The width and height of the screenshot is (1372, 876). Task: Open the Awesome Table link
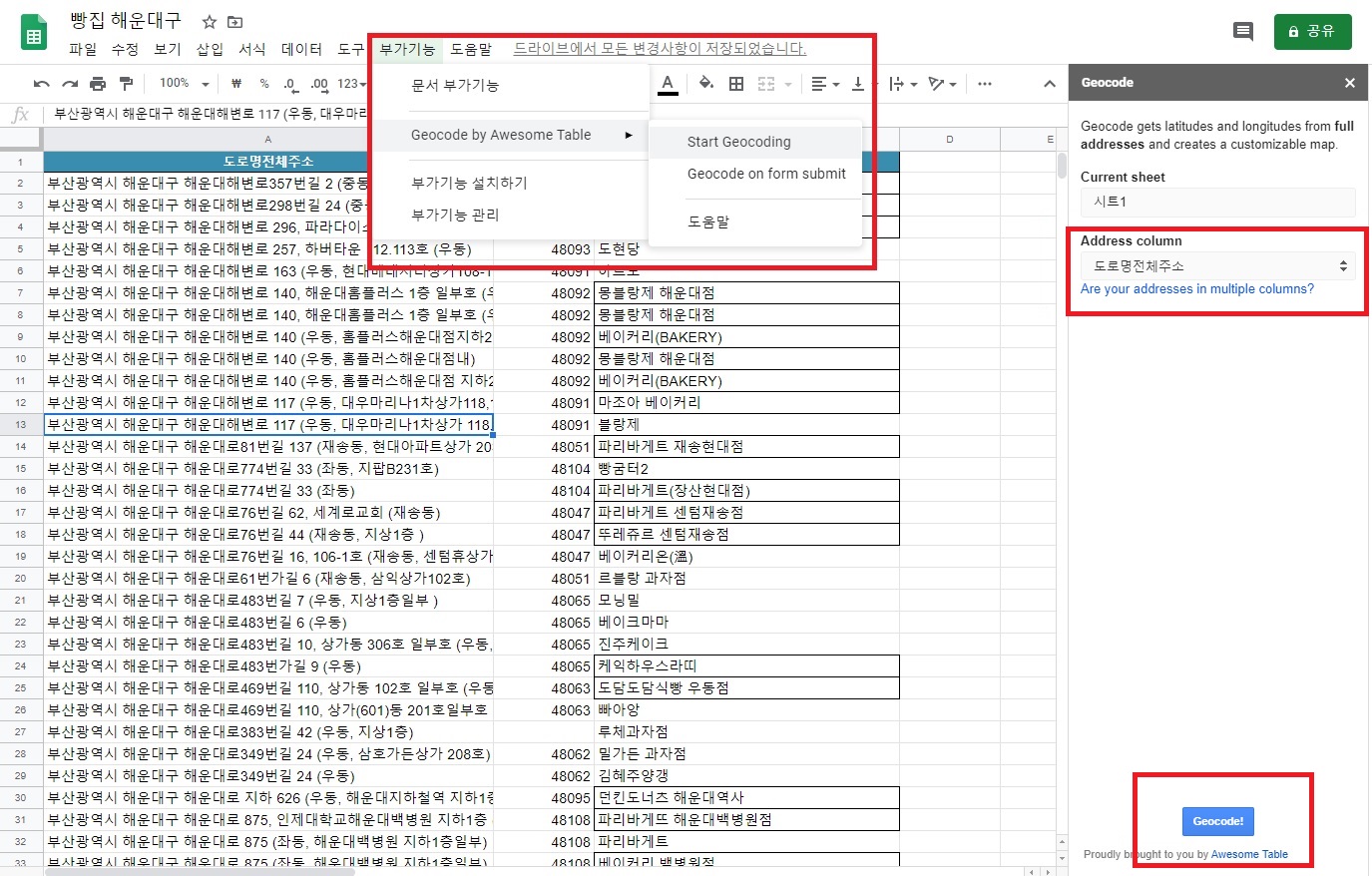[1249, 855]
